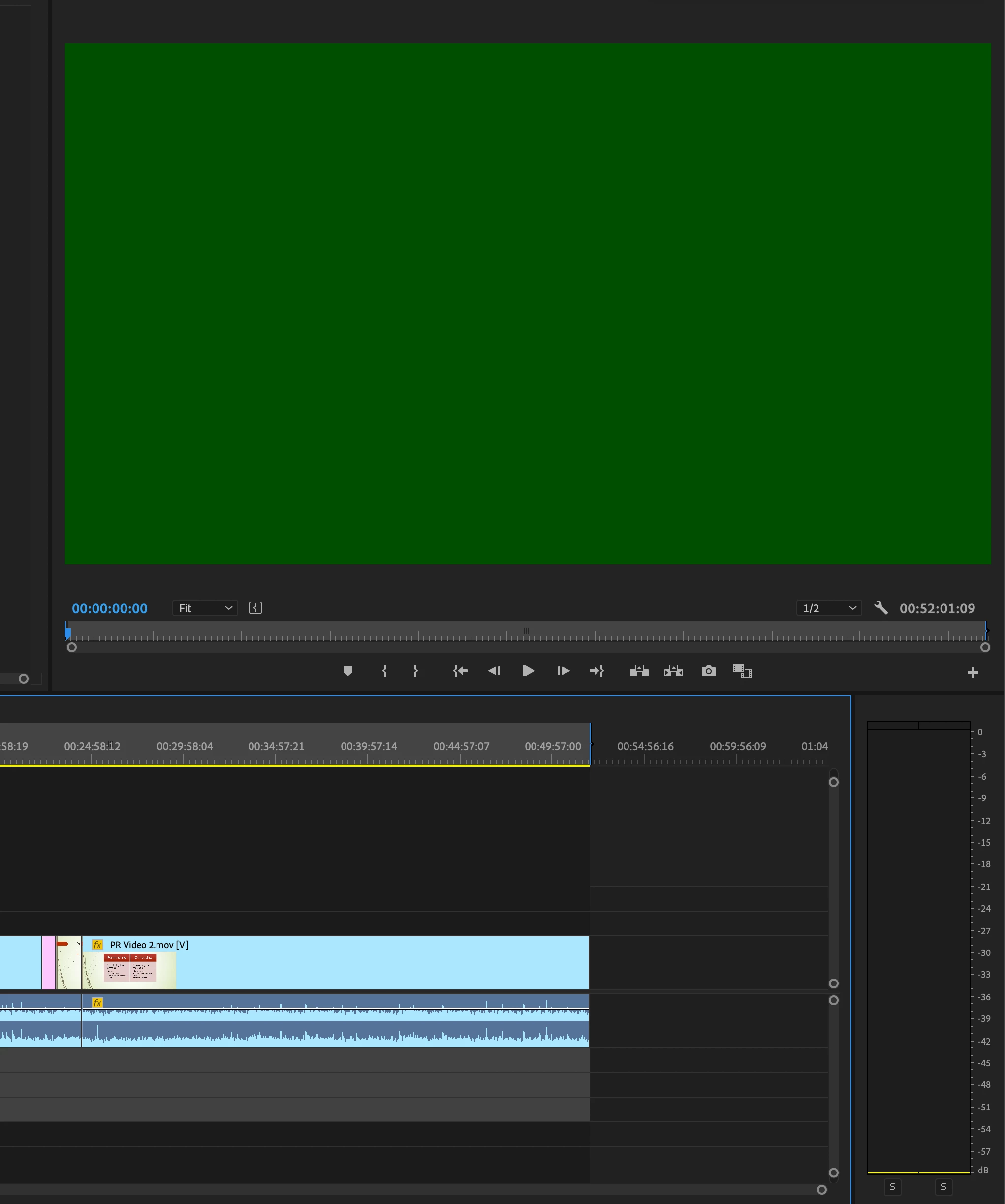
Task: Click the Comparison View icon
Action: tap(742, 671)
